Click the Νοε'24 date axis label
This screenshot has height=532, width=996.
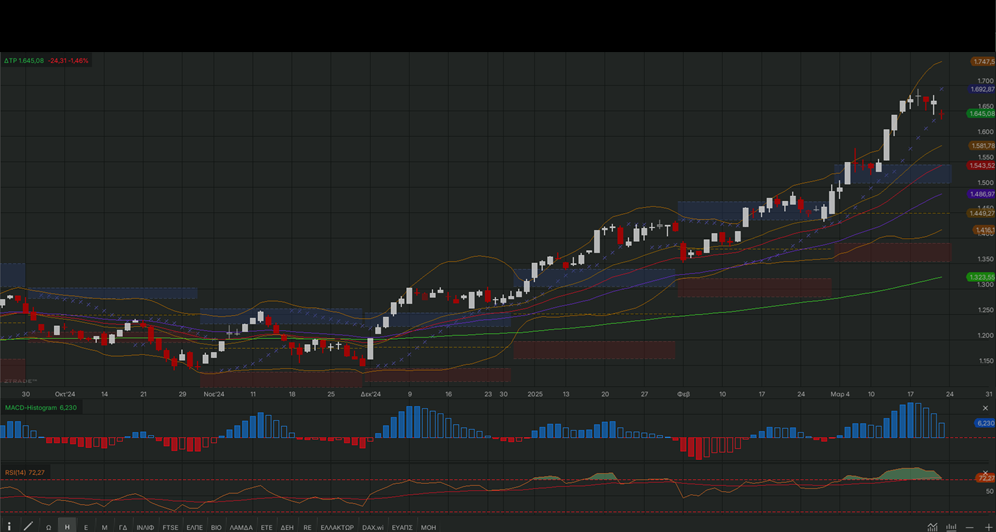tap(214, 394)
